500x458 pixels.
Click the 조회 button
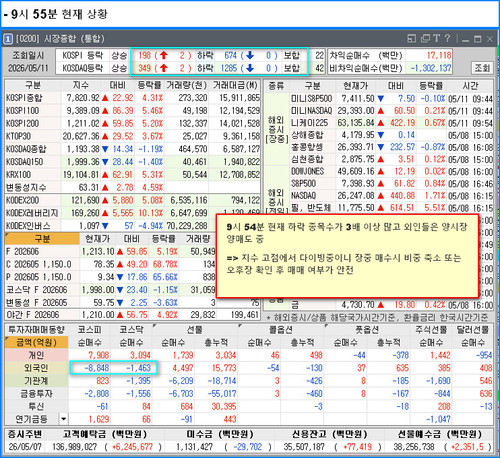pyautogui.click(x=482, y=68)
